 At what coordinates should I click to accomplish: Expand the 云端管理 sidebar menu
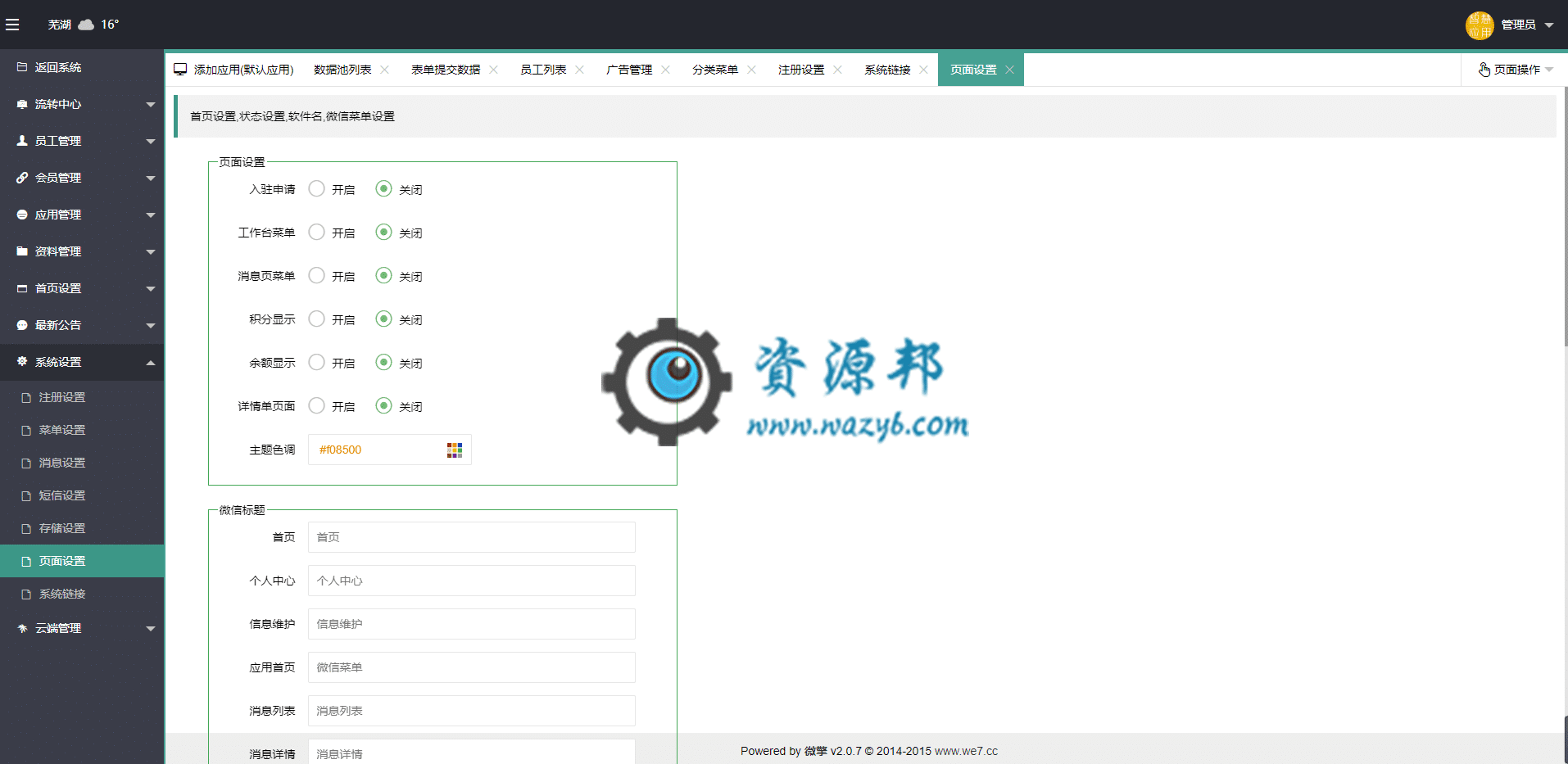pyautogui.click(x=151, y=629)
